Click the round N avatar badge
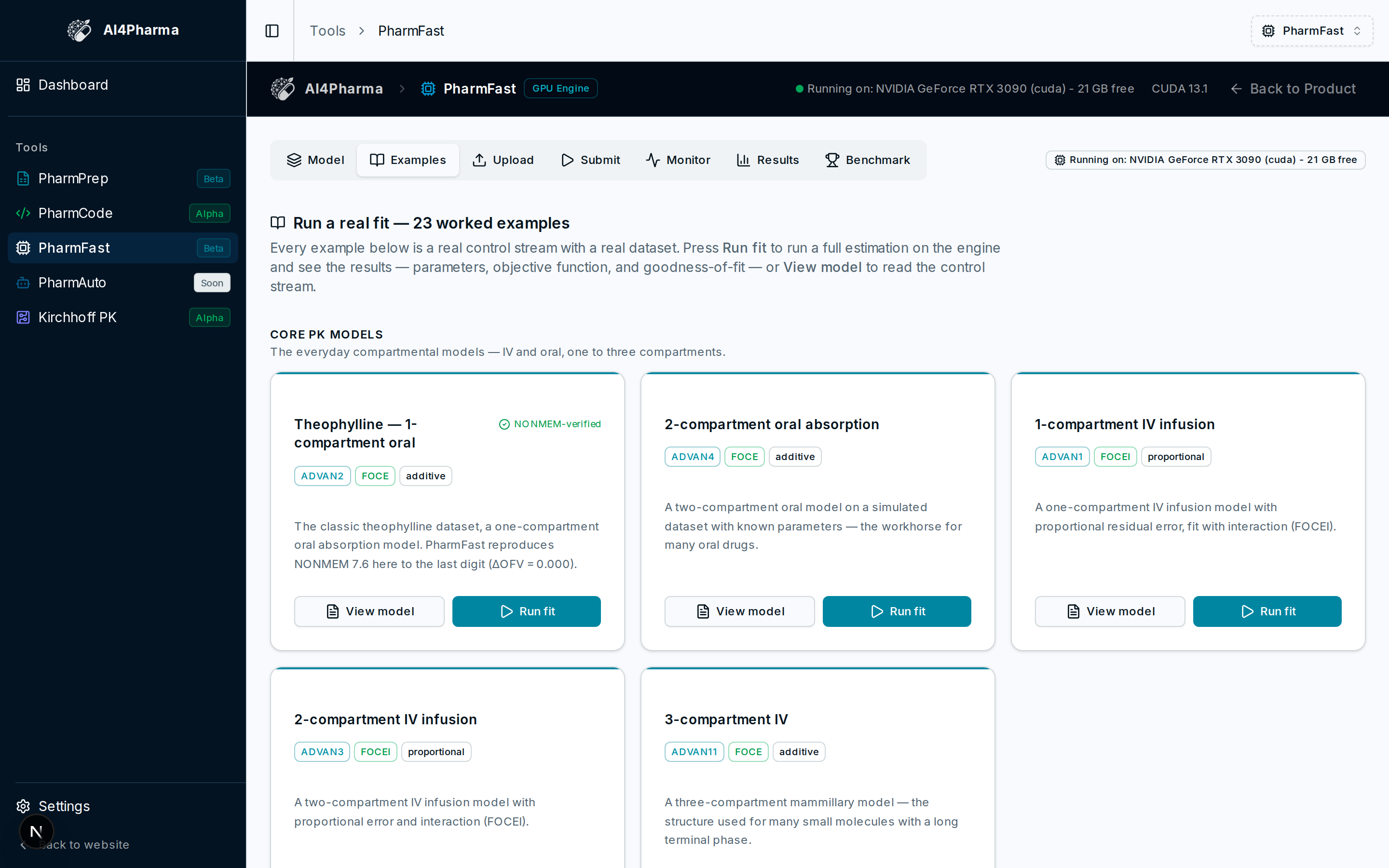 pyautogui.click(x=36, y=831)
